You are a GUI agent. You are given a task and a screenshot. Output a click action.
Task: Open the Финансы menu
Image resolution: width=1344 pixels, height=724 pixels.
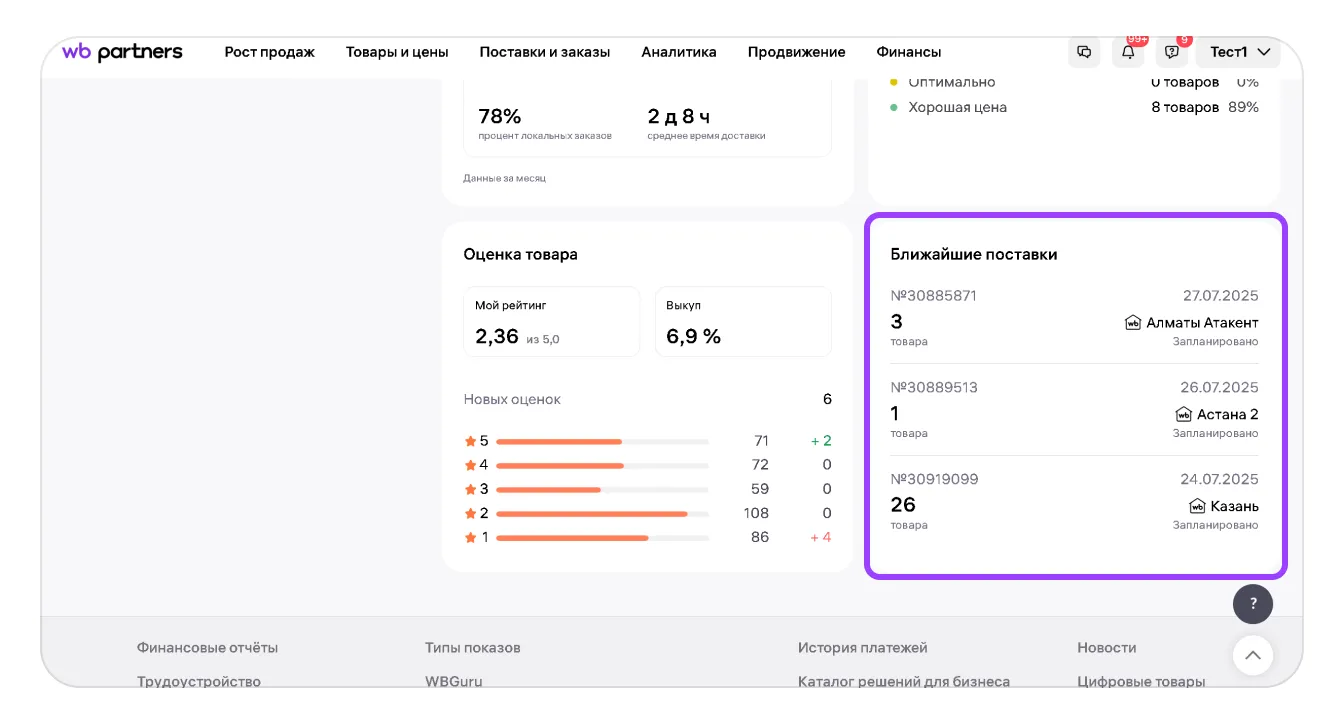coord(908,52)
